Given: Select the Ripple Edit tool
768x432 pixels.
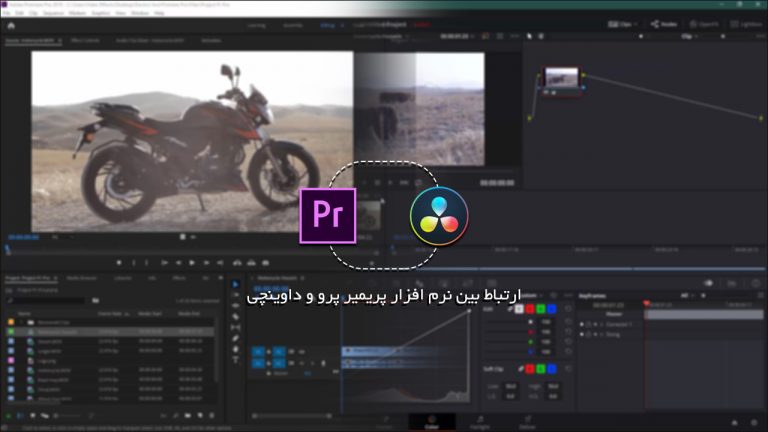Looking at the screenshot, I should point(236,306).
